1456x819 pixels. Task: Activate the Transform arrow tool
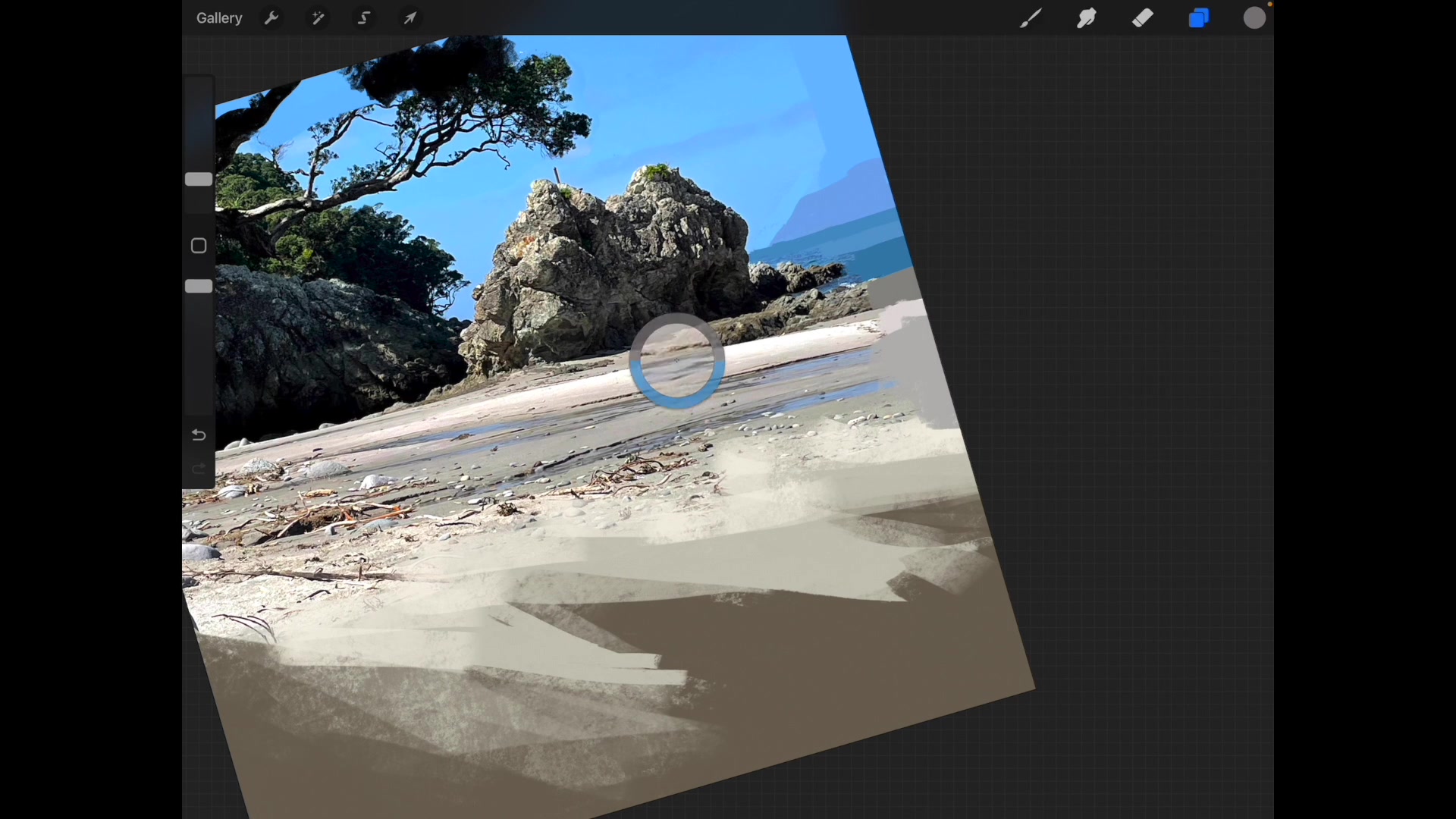coord(410,18)
